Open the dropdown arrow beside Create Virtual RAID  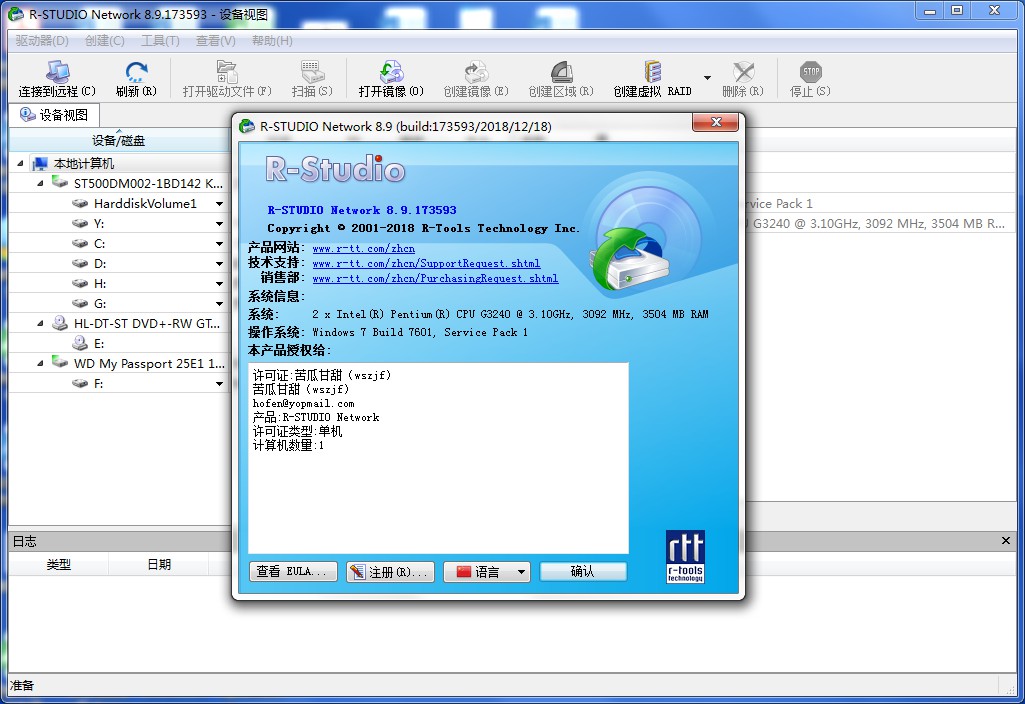[x=707, y=77]
